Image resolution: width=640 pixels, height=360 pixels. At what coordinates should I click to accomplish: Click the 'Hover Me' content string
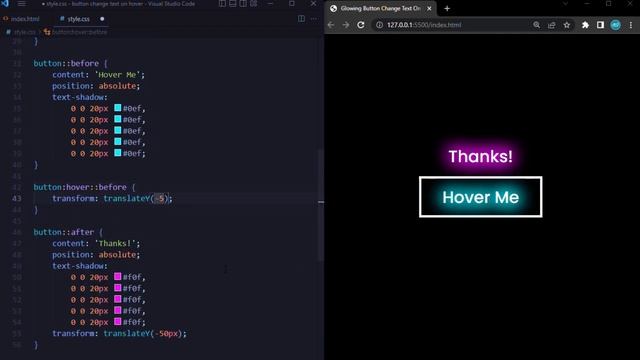tap(118, 75)
